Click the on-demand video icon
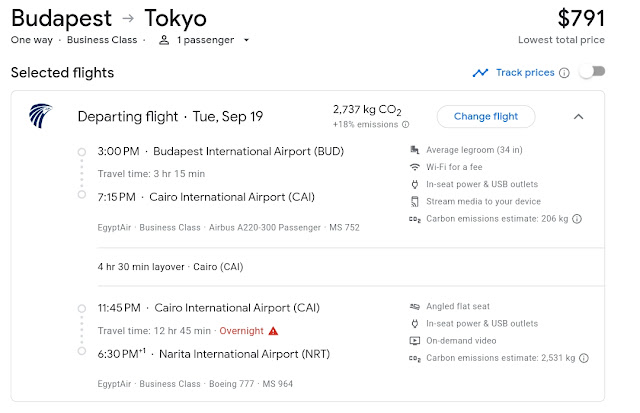This screenshot has width=640, height=413. tap(415, 340)
